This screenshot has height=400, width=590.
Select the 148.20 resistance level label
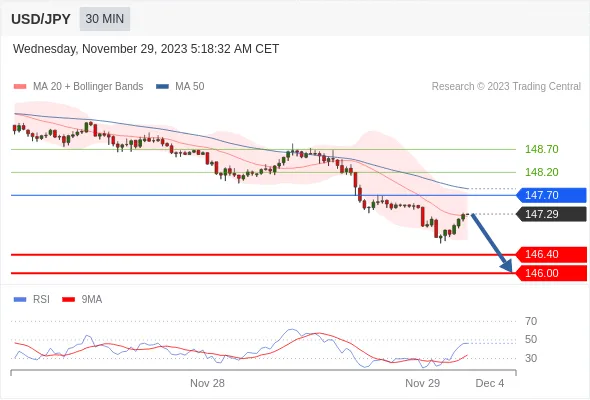(x=541, y=172)
